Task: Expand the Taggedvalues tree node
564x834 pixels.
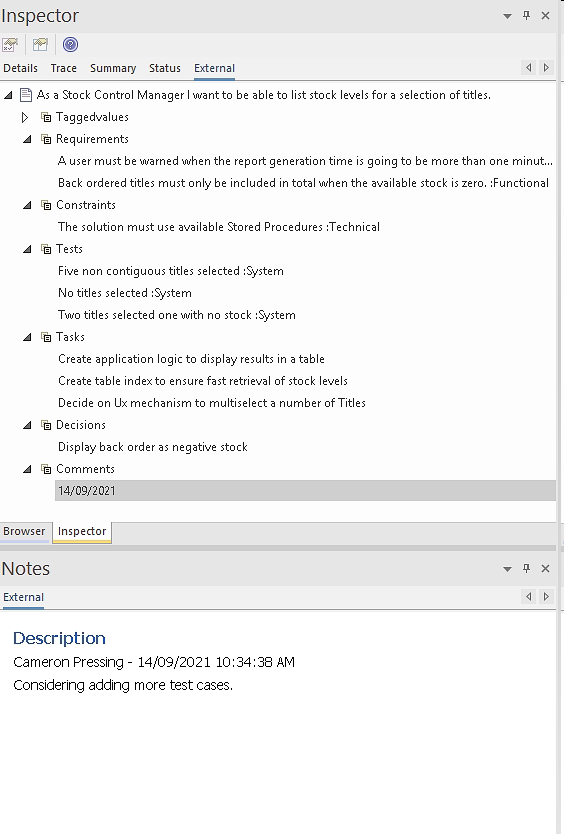Action: click(x=25, y=118)
